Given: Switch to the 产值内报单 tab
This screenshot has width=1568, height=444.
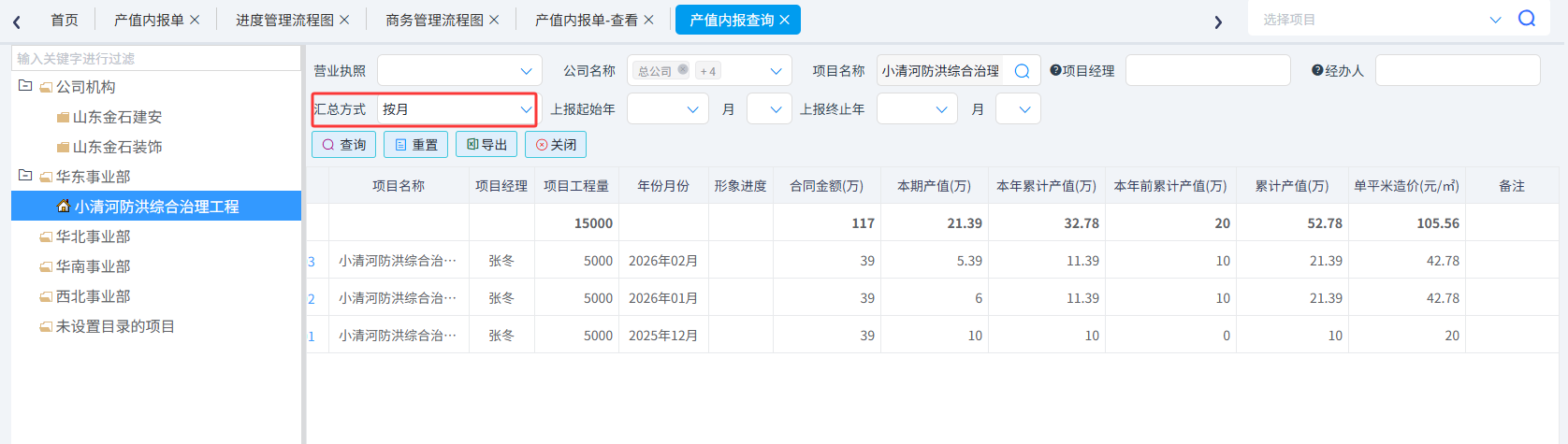Looking at the screenshot, I should coord(149,20).
